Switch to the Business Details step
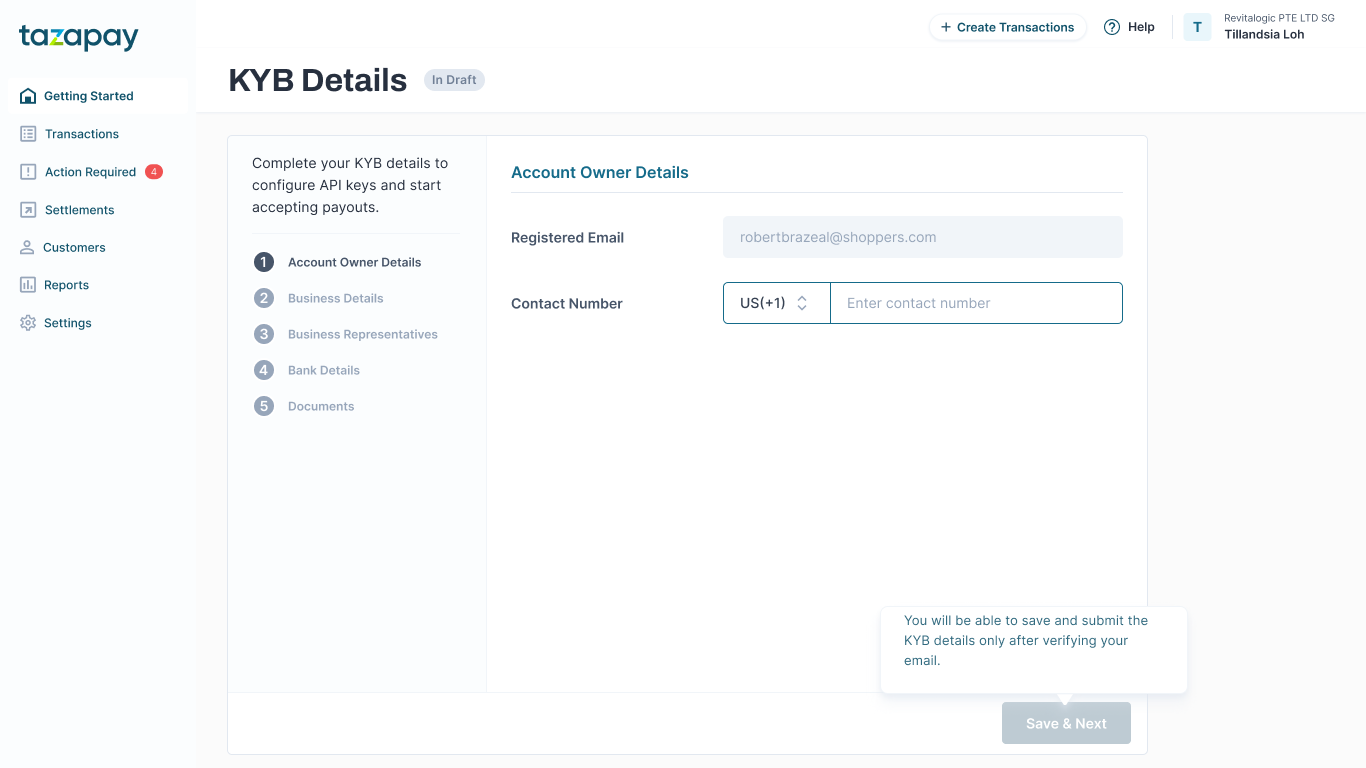This screenshot has height=768, width=1366. coord(335,298)
